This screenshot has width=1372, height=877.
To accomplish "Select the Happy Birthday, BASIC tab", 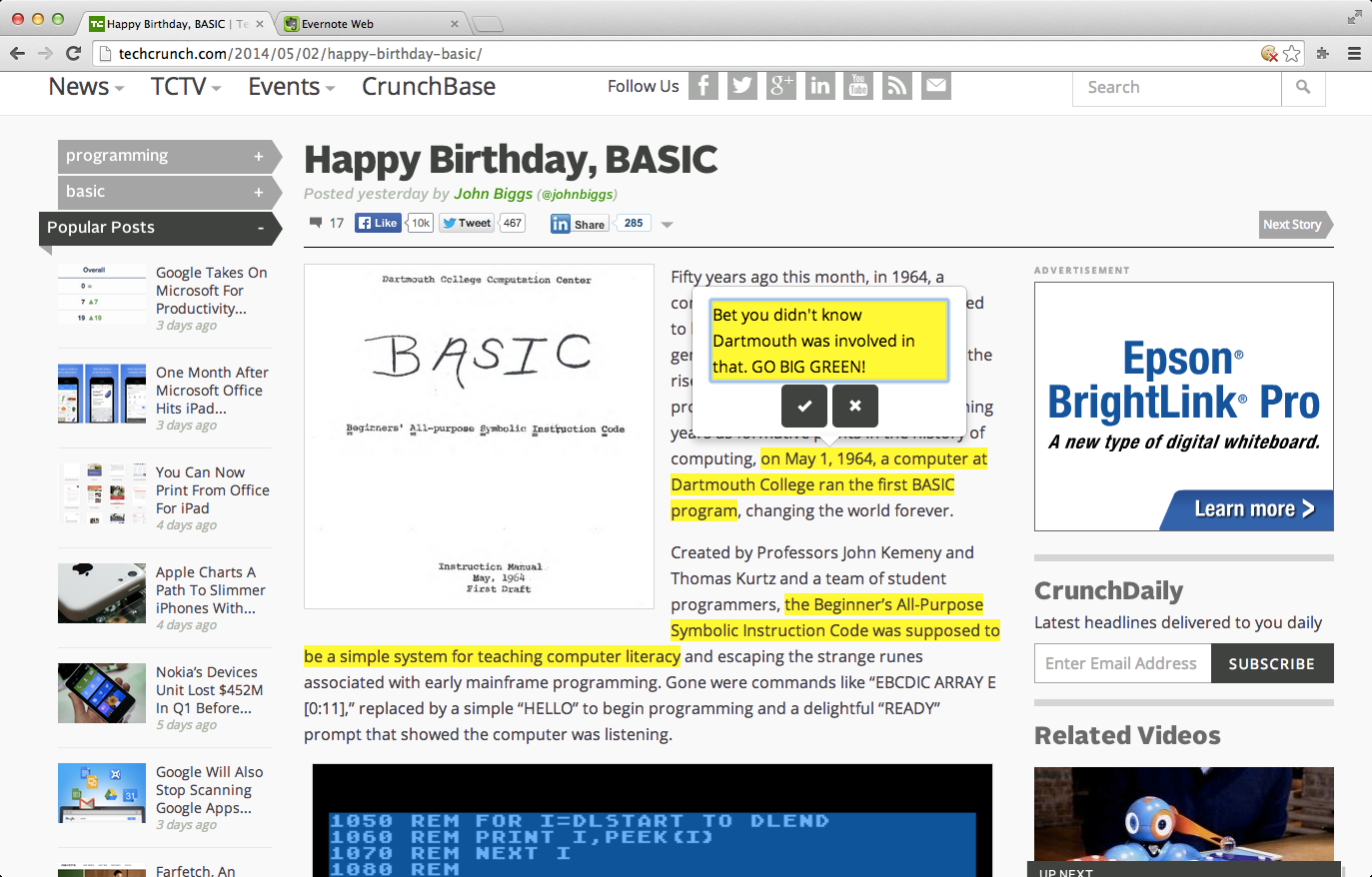I will pos(176,24).
